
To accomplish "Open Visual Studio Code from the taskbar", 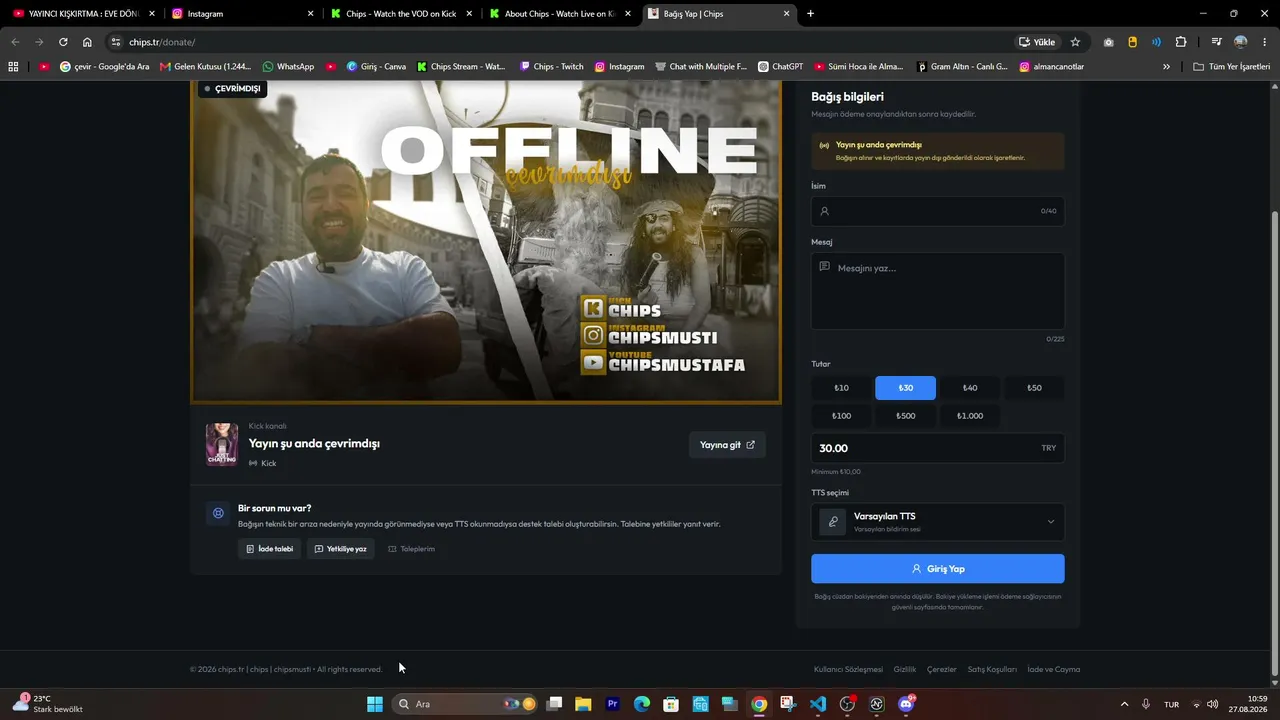I will click(818, 704).
